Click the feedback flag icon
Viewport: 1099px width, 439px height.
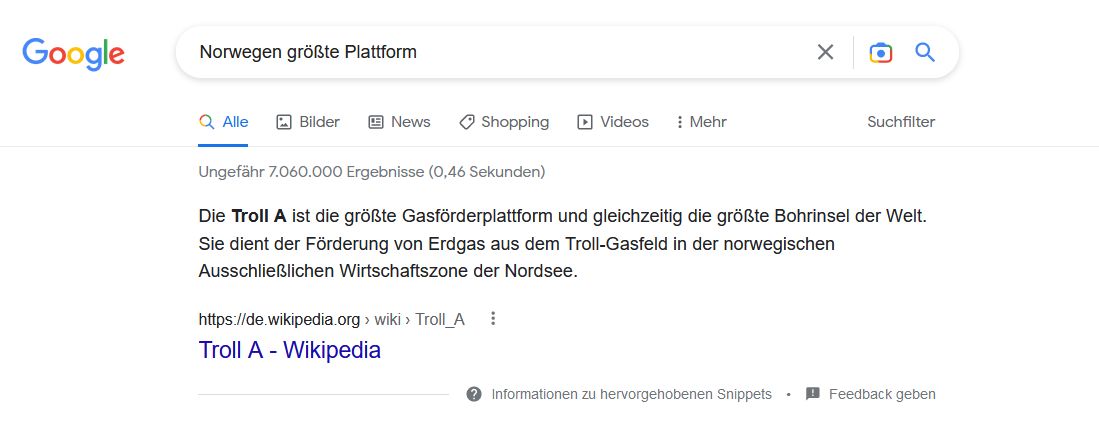click(x=813, y=394)
